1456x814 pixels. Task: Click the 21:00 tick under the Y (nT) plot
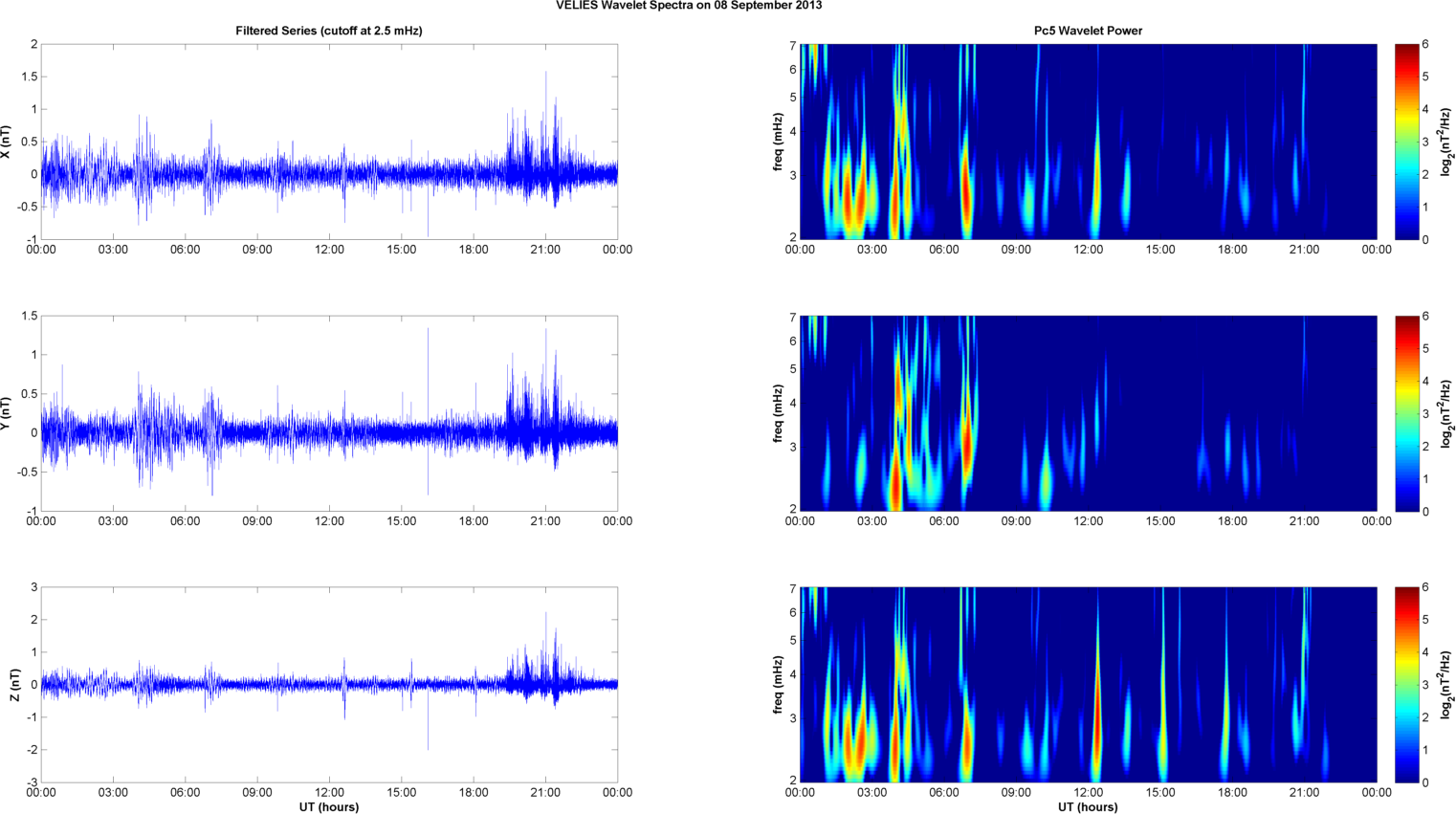(x=545, y=521)
